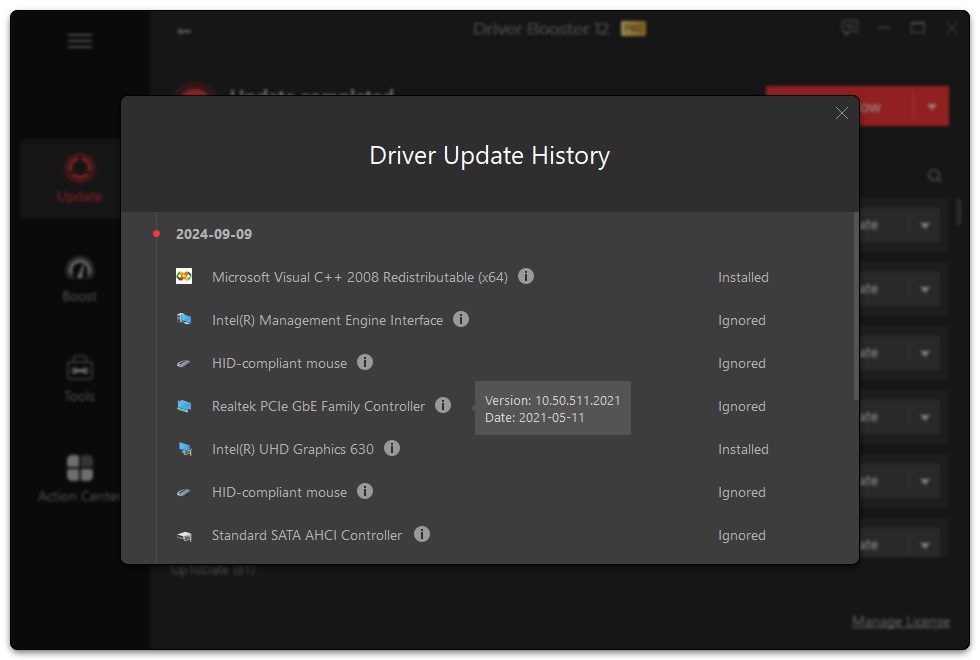Click the search icon in main window
The width and height of the screenshot is (980, 660).
click(934, 176)
